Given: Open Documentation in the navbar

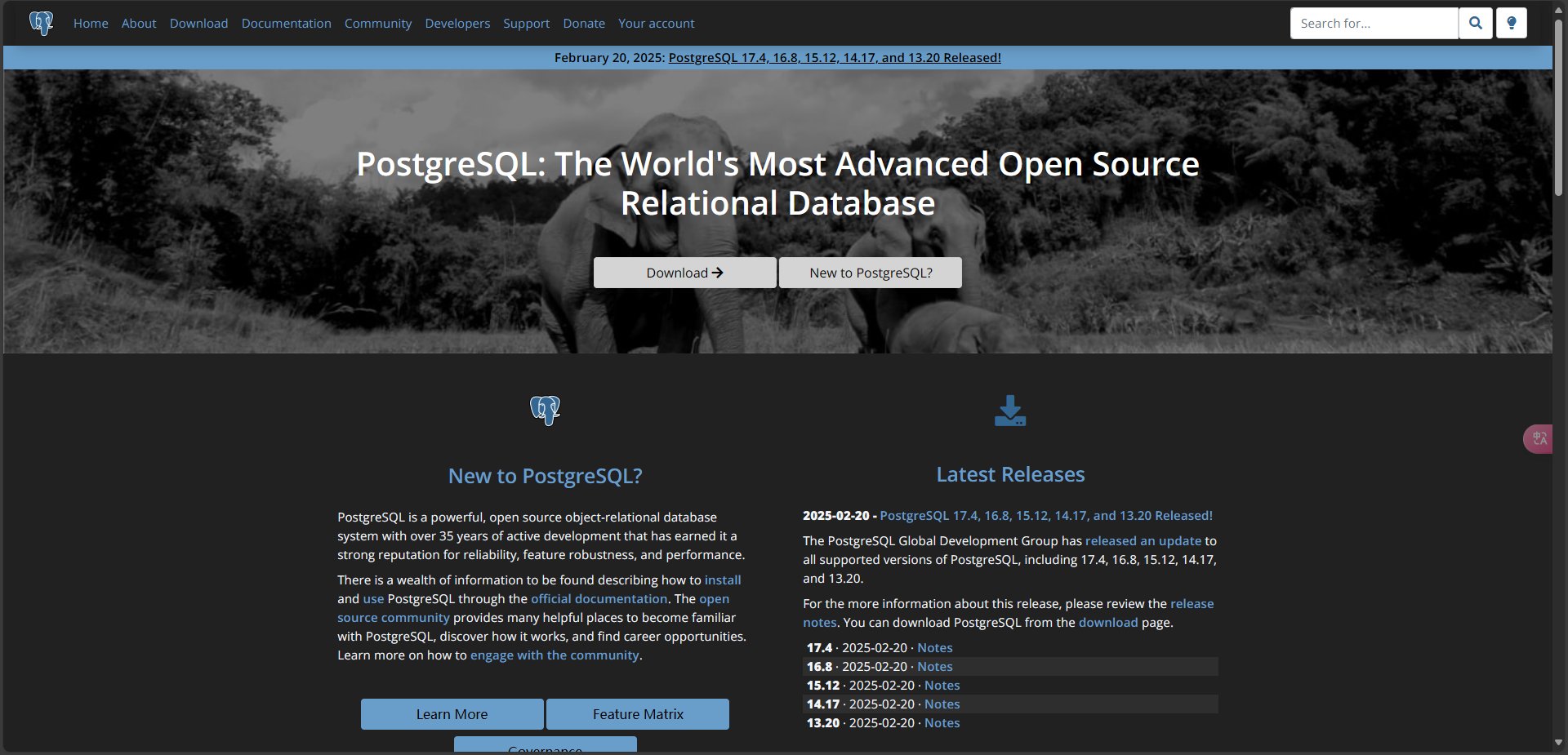Looking at the screenshot, I should (x=287, y=24).
